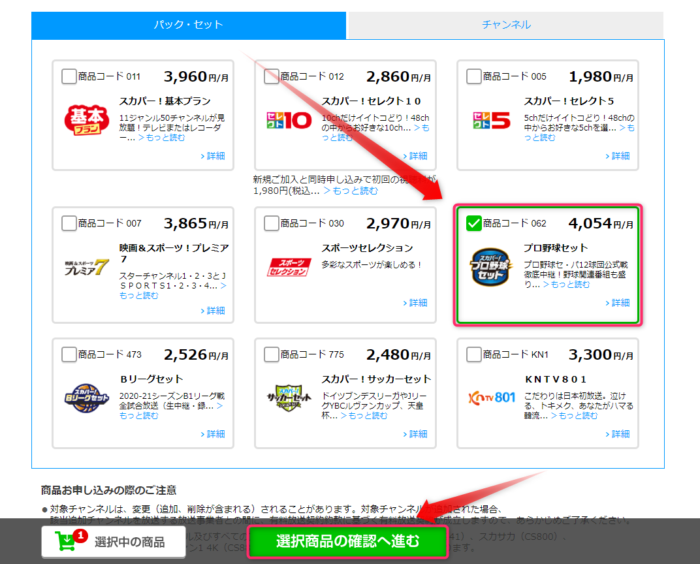Click the サッカーセット logo
The image size is (700, 564).
(289, 398)
